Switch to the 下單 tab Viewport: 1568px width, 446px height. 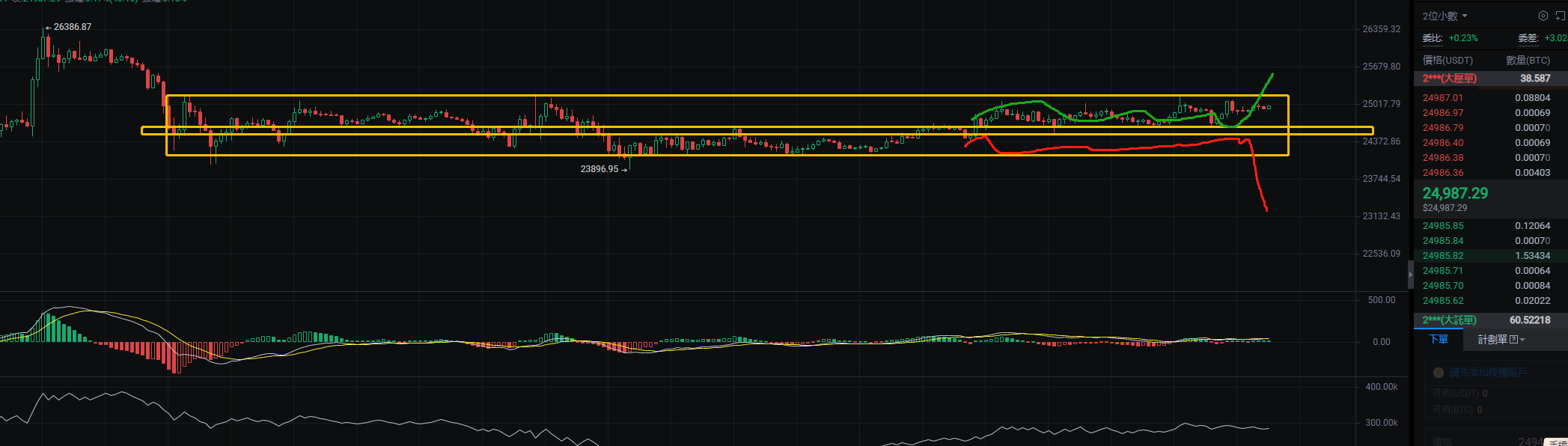coord(1439,340)
